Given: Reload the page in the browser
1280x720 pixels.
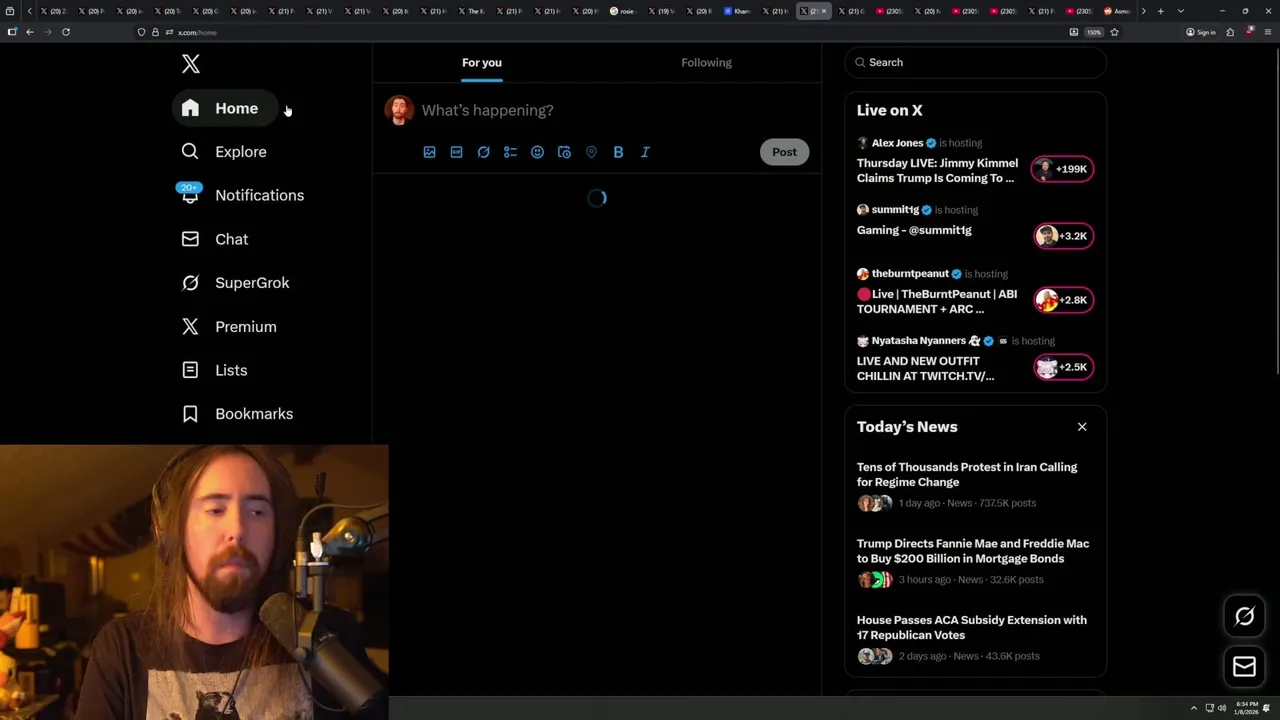Looking at the screenshot, I should [x=66, y=32].
